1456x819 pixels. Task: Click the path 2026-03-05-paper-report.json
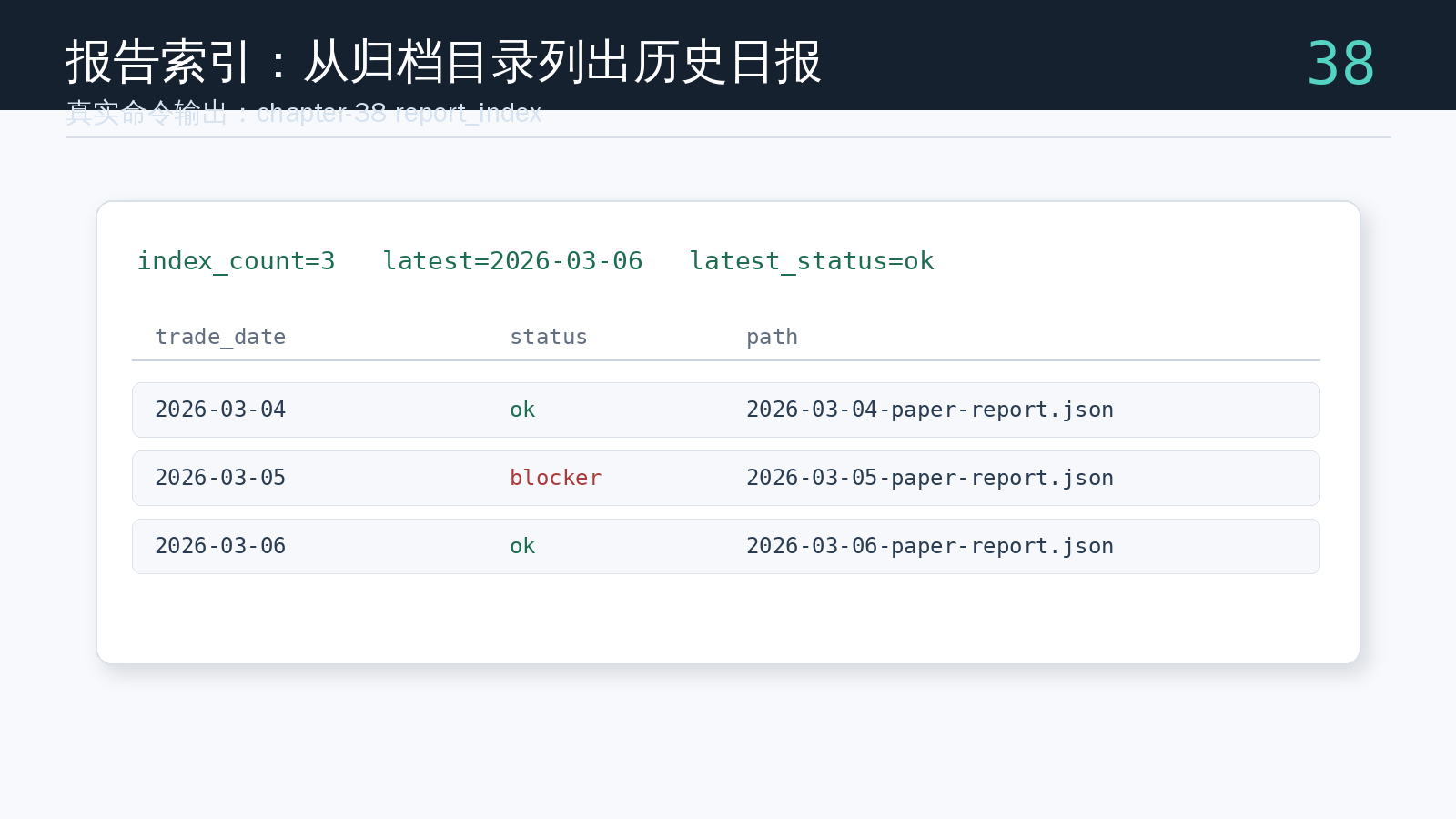(930, 478)
